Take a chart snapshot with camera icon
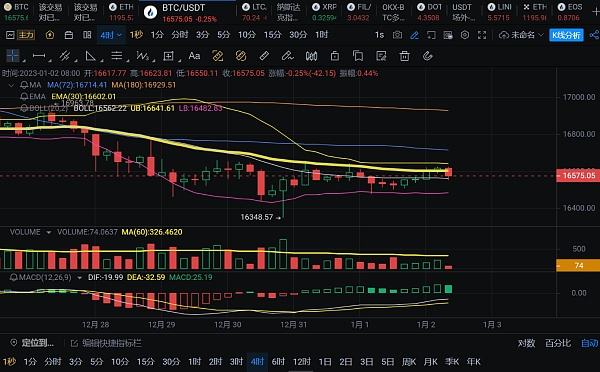 (x=398, y=35)
